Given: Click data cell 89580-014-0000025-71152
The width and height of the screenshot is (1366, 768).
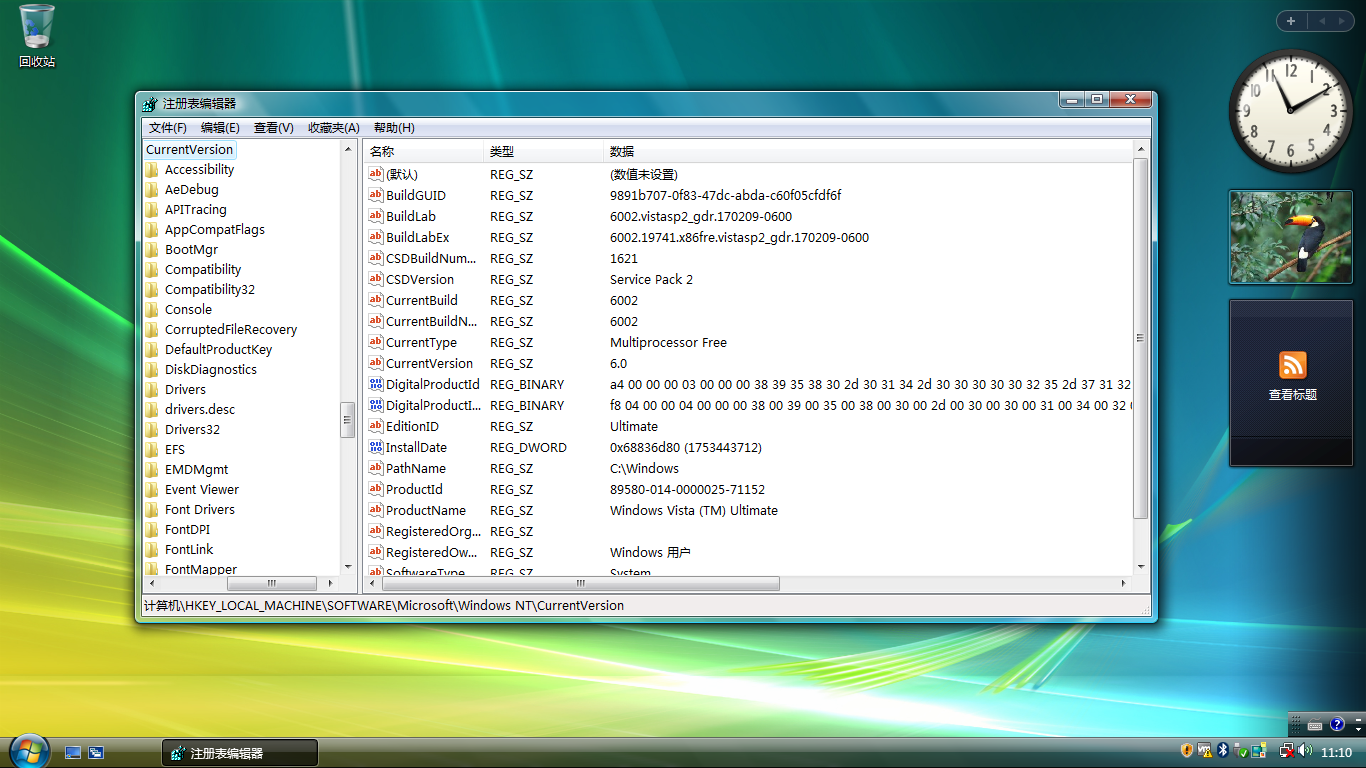Looking at the screenshot, I should click(x=687, y=489).
